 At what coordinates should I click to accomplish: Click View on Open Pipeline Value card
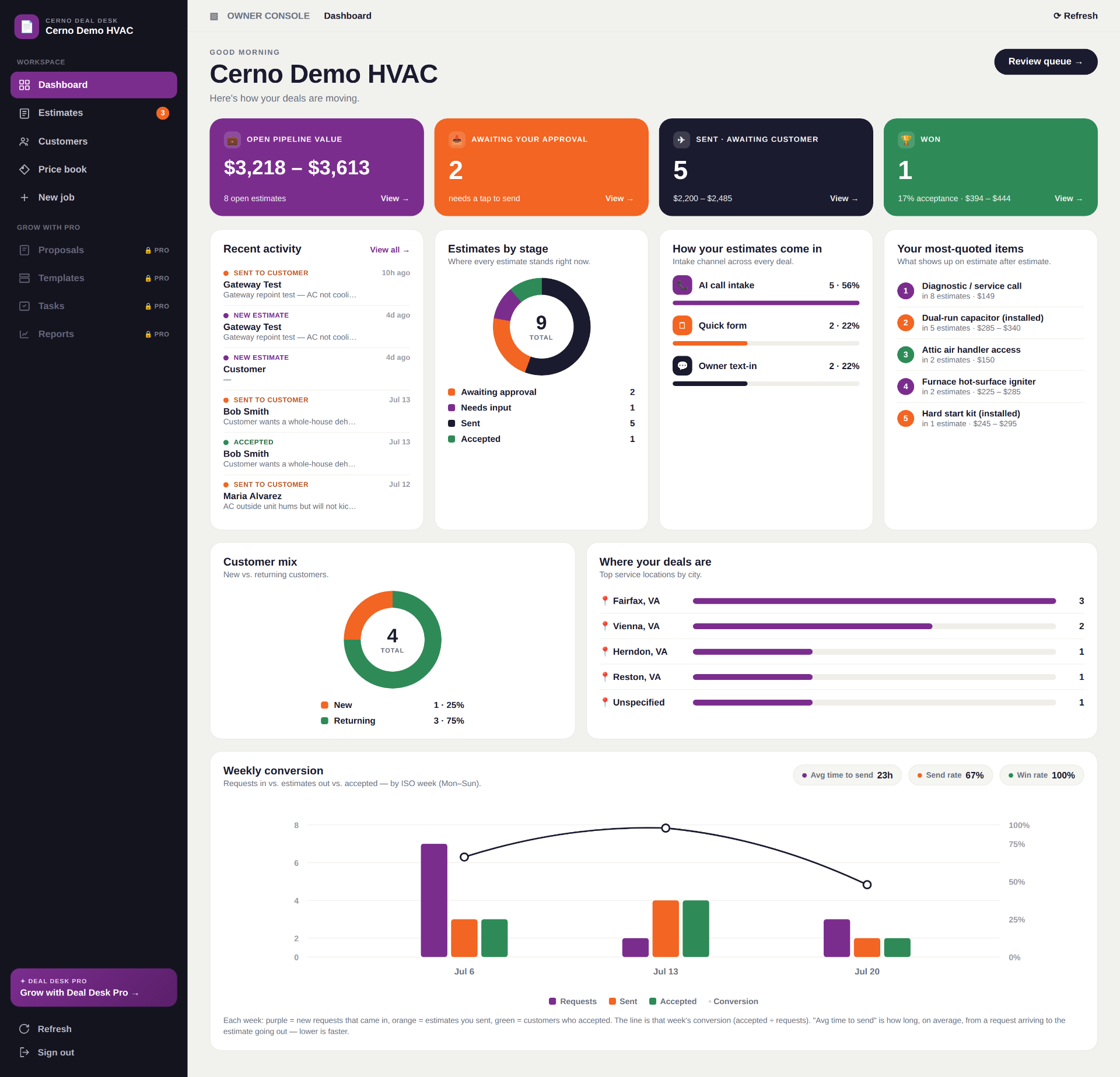pyautogui.click(x=395, y=198)
